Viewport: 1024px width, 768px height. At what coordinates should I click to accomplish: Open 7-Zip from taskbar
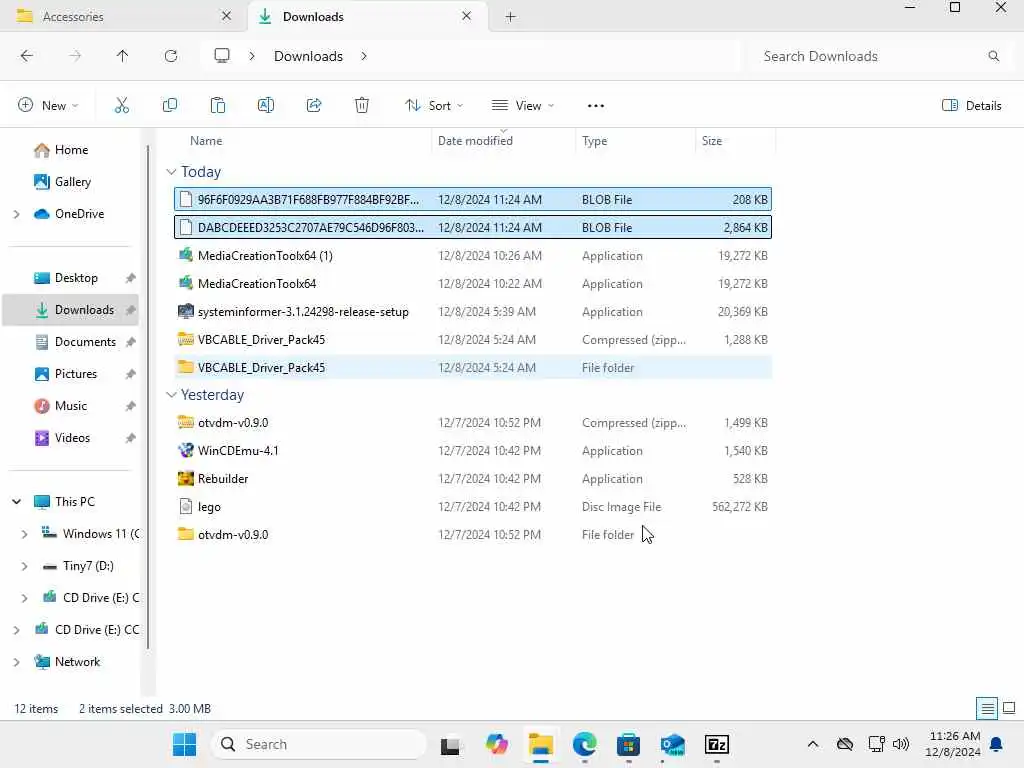click(716, 744)
